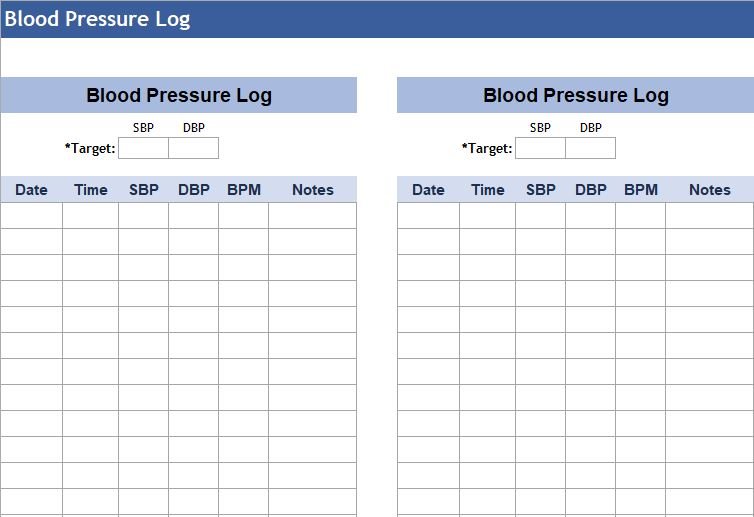Select the first Date cell in left table
This screenshot has height=517, width=754.
pyautogui.click(x=31, y=215)
